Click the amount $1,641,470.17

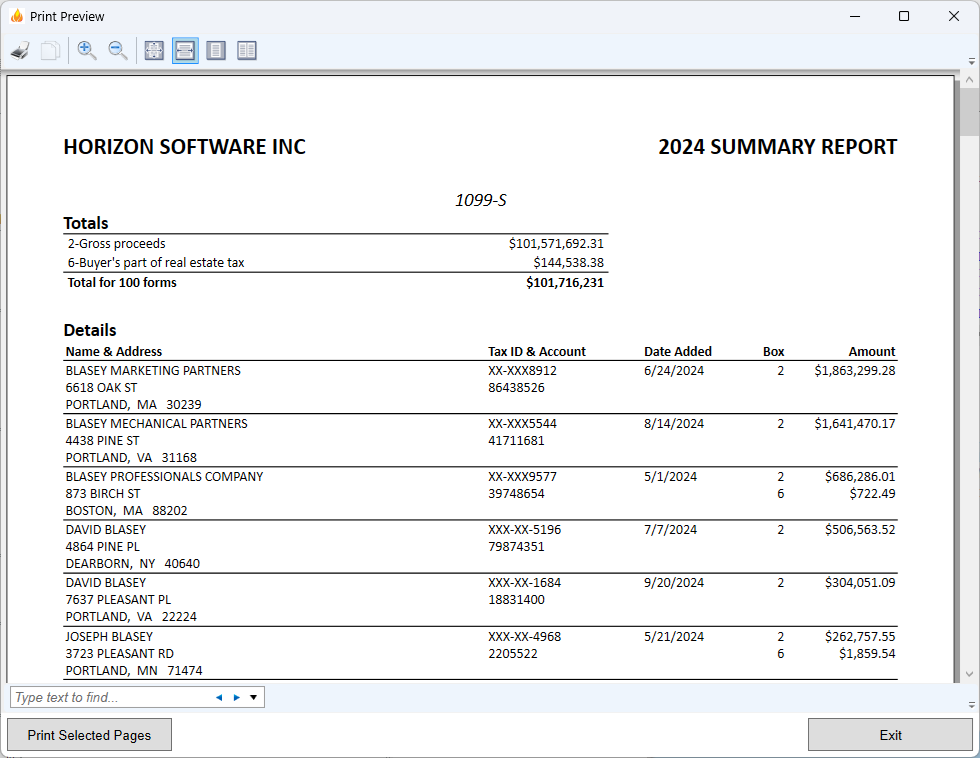click(855, 424)
